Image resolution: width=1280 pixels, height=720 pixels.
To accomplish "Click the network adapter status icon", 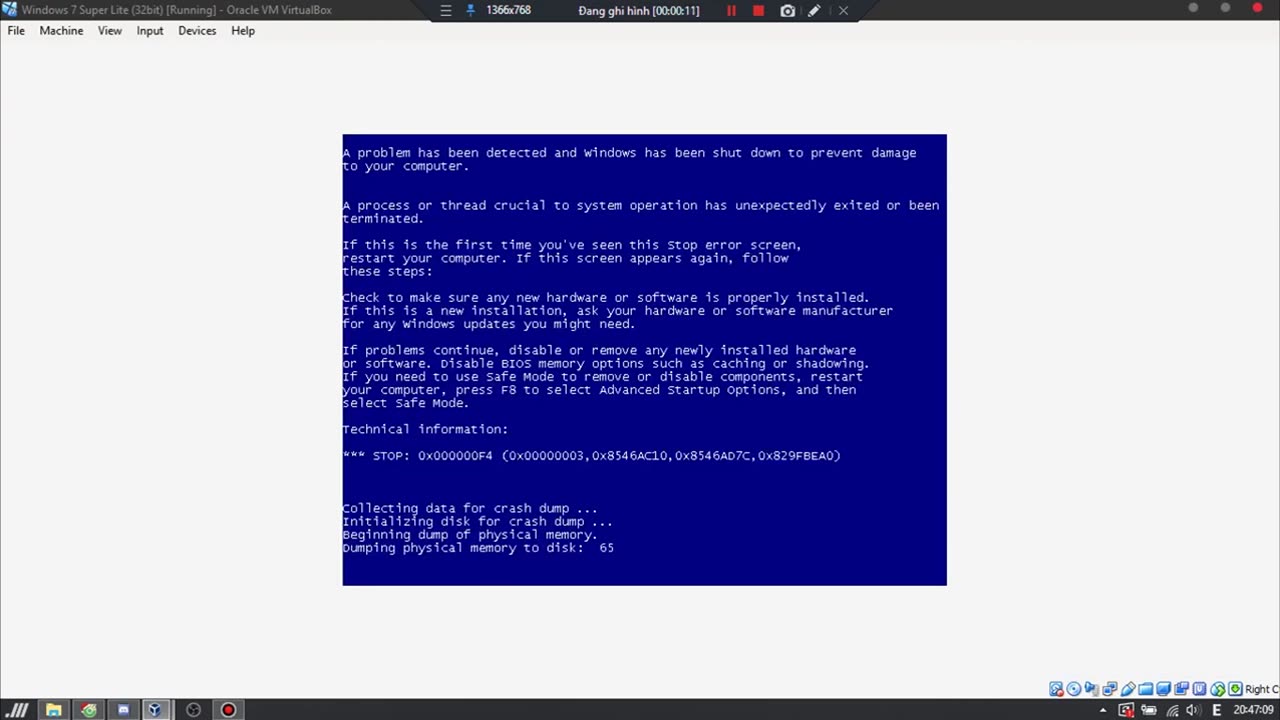I will click(1109, 689).
